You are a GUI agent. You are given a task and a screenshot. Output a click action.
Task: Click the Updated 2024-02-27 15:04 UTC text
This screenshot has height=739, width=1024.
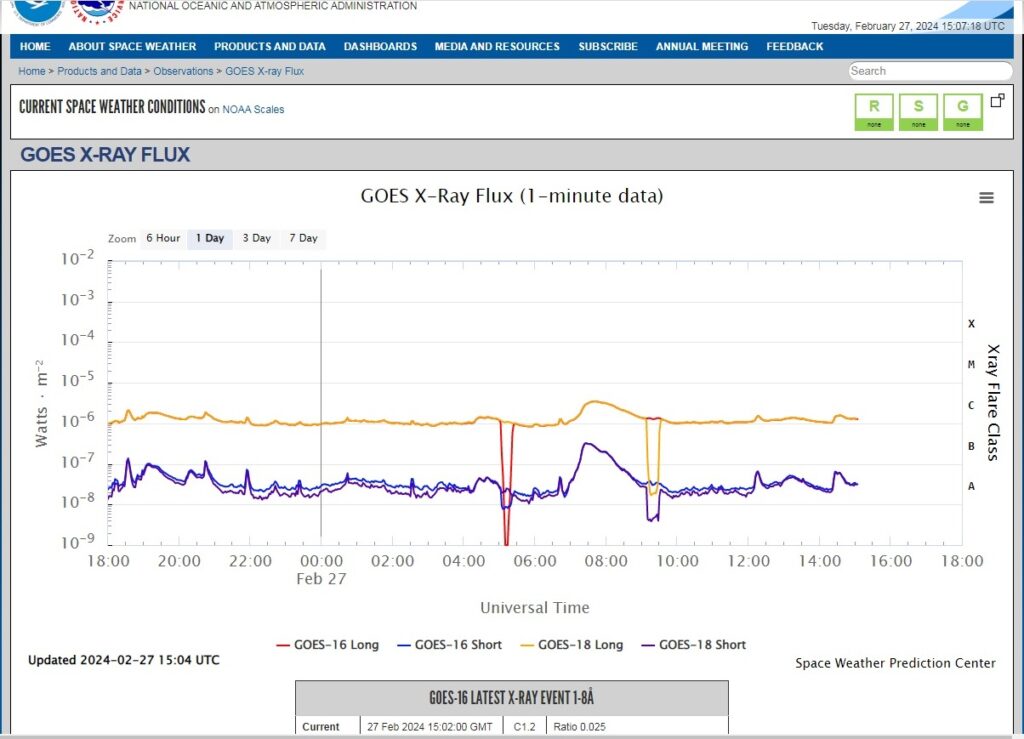(x=123, y=660)
